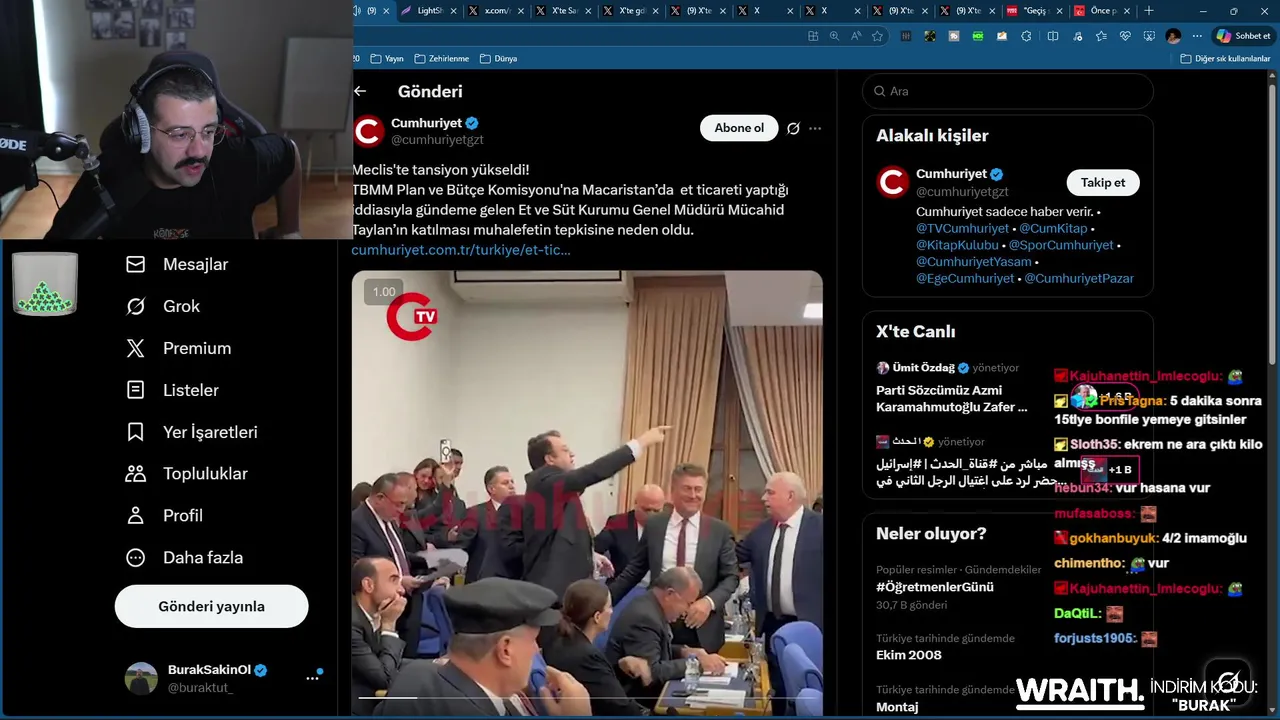Close the LightSh tab
Image resolution: width=1280 pixels, height=720 pixels.
click(x=454, y=11)
